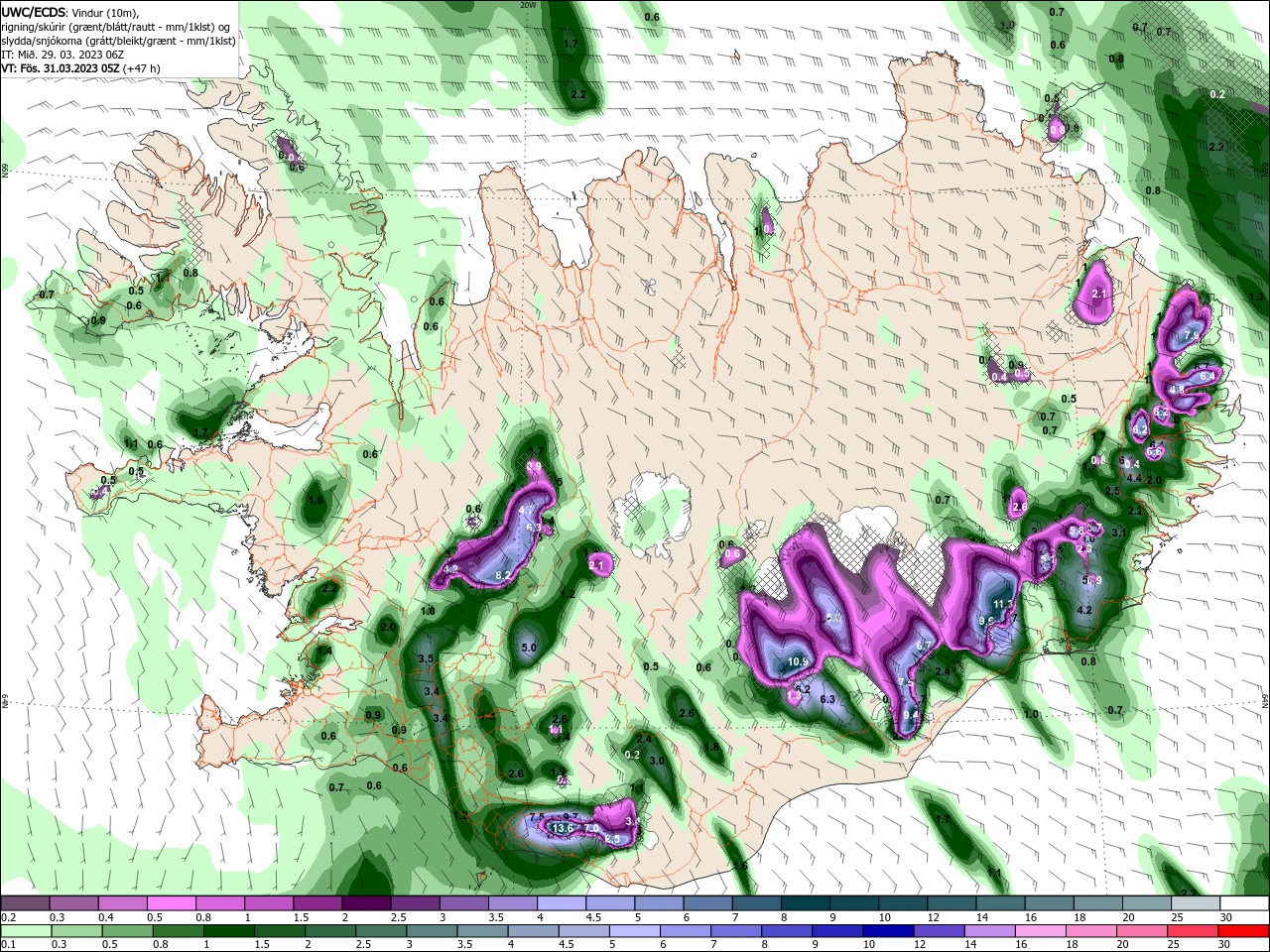
Task: Click upper legend swatch between 9 and 10
Action: tap(853, 903)
